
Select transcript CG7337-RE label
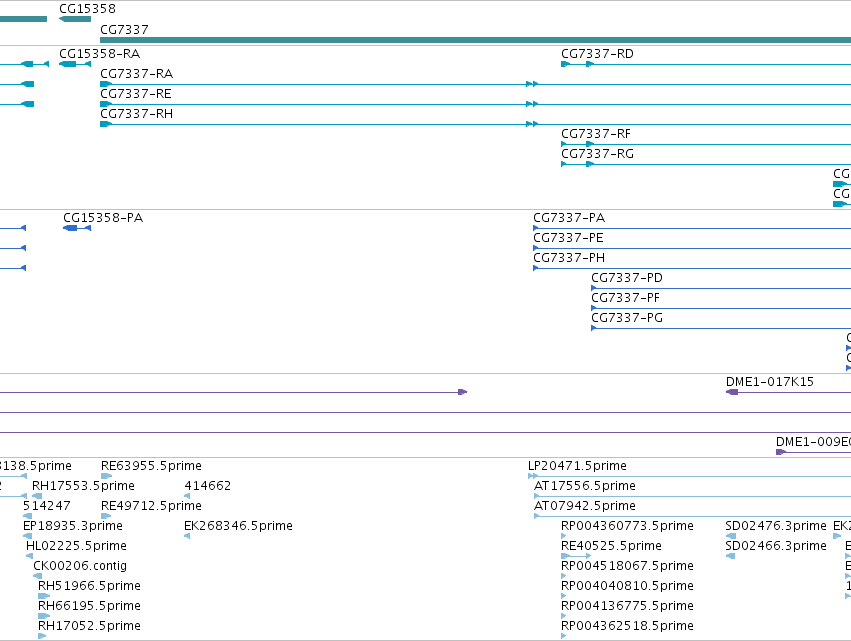coord(136,94)
